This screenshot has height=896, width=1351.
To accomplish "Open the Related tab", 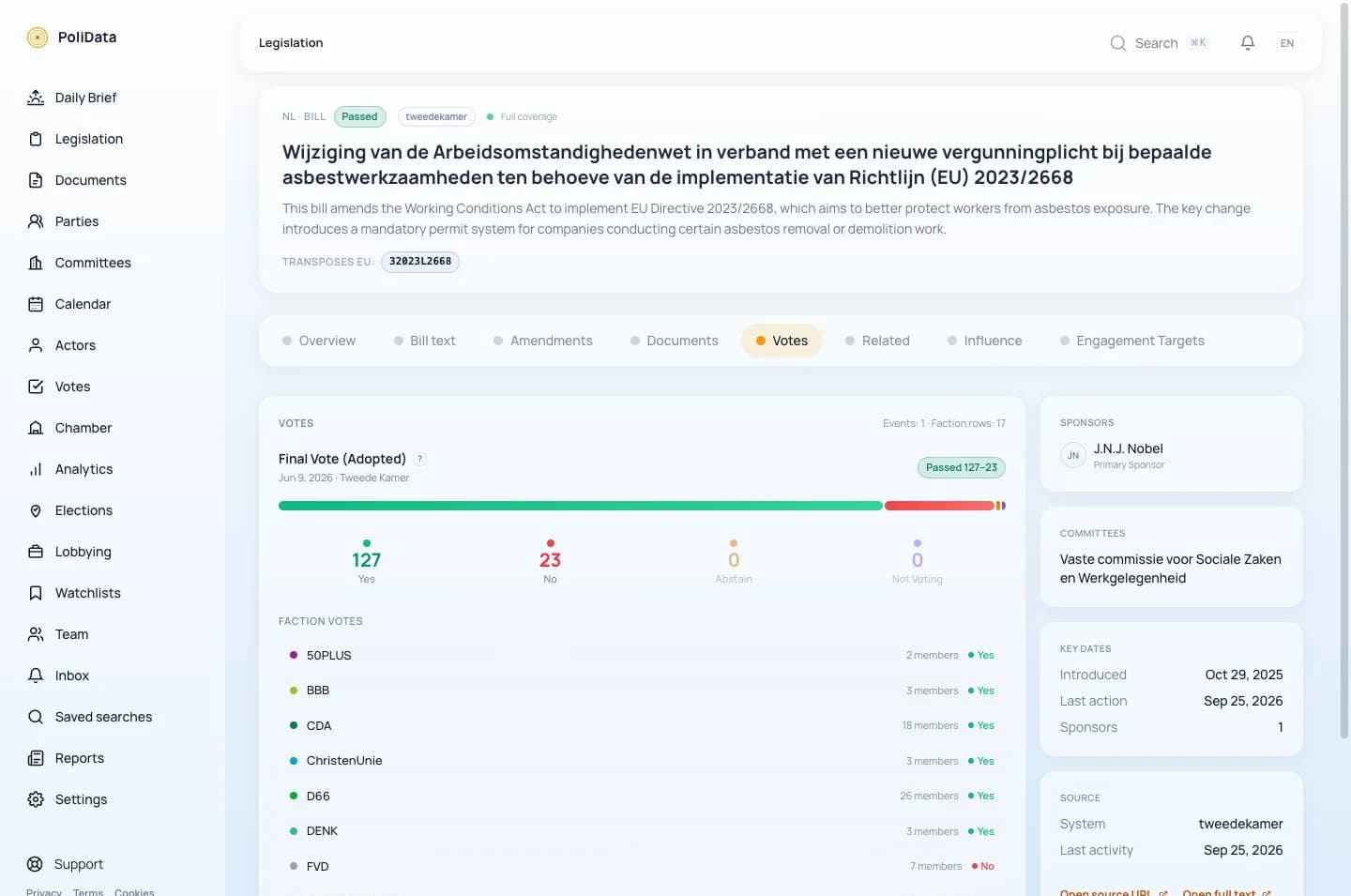I will (877, 341).
